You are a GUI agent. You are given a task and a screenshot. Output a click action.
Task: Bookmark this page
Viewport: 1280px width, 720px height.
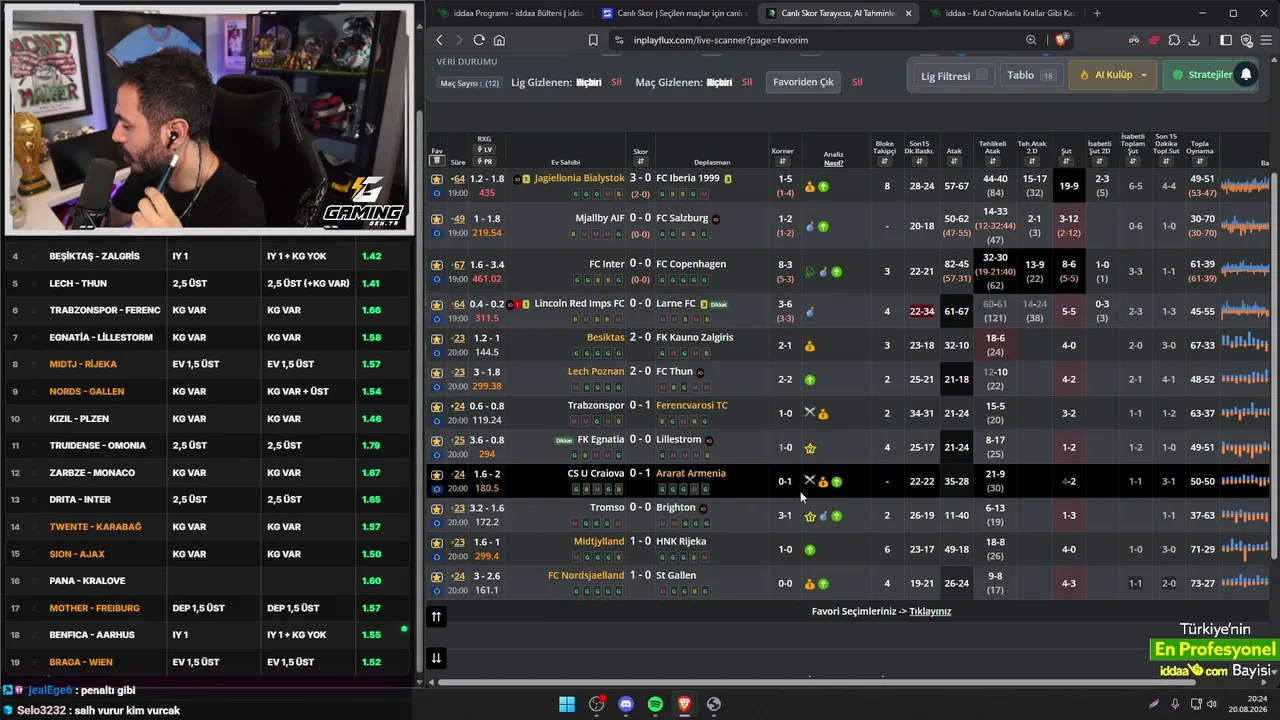[593, 40]
